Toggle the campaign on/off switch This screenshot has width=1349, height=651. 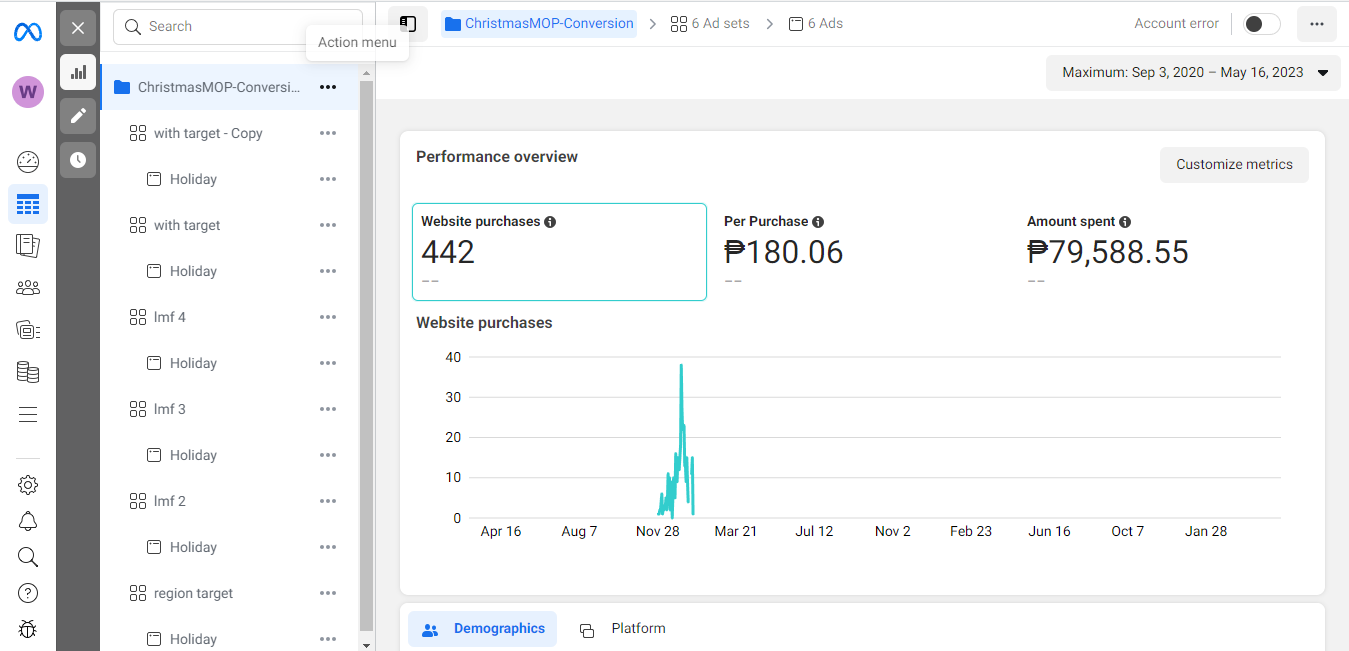(1262, 24)
